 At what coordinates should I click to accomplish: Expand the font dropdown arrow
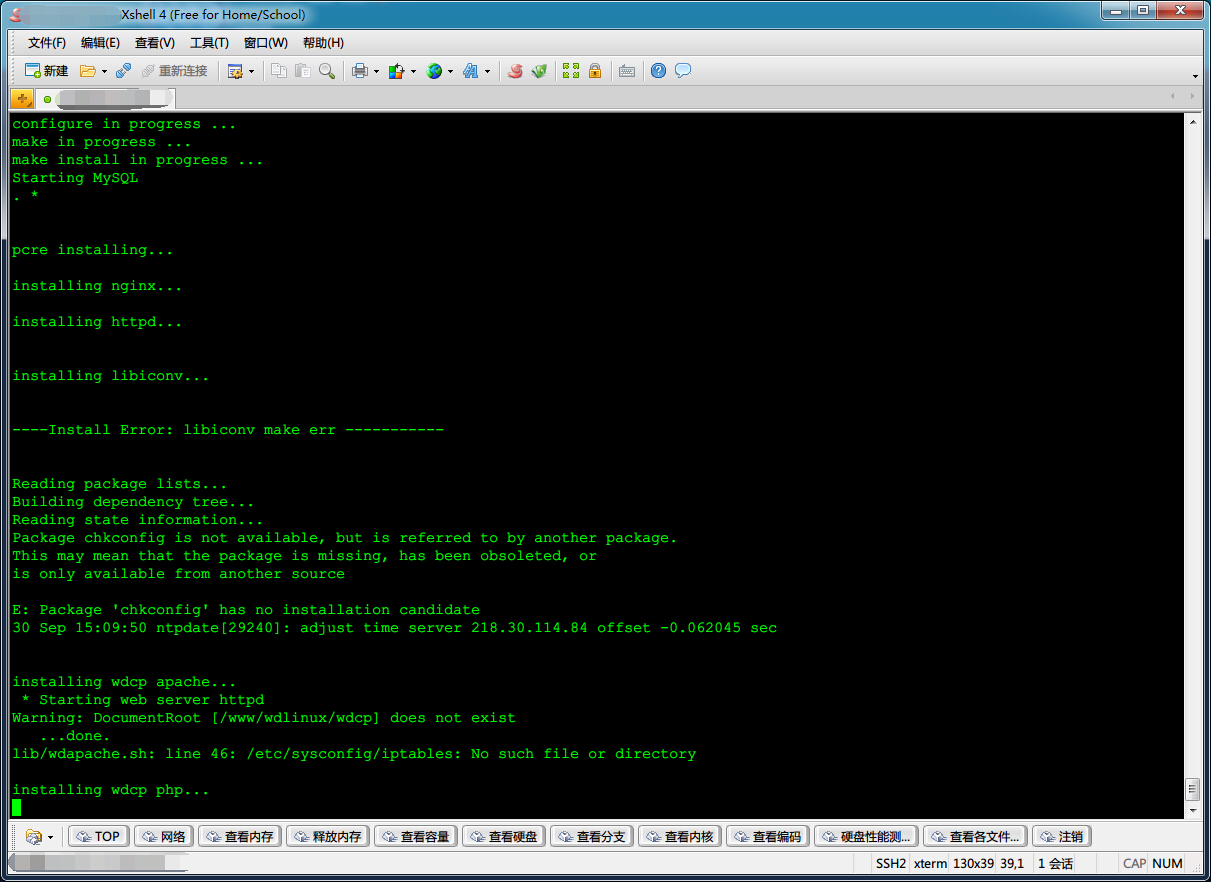[x=487, y=72]
